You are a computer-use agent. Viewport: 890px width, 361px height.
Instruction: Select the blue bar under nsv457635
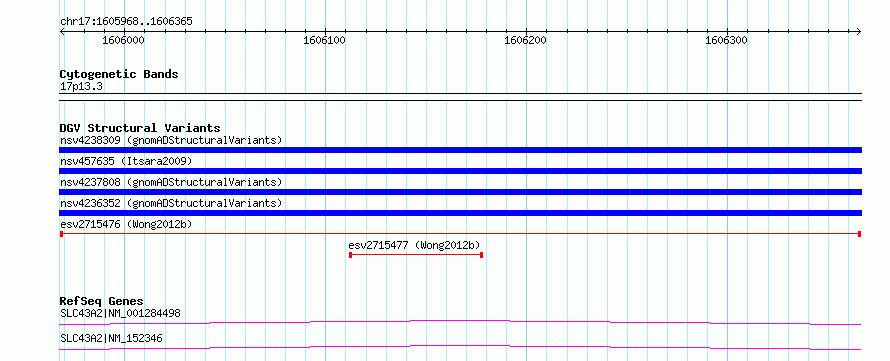[x=460, y=171]
